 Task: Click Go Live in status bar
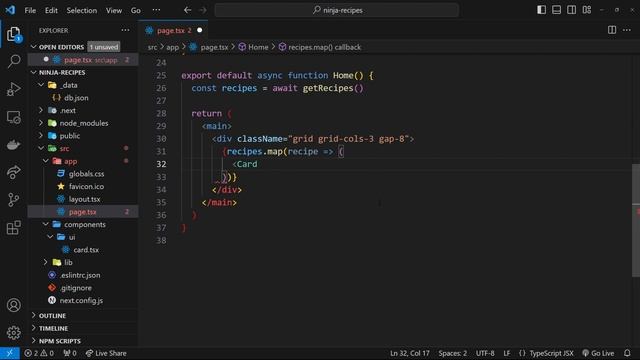(x=598, y=353)
